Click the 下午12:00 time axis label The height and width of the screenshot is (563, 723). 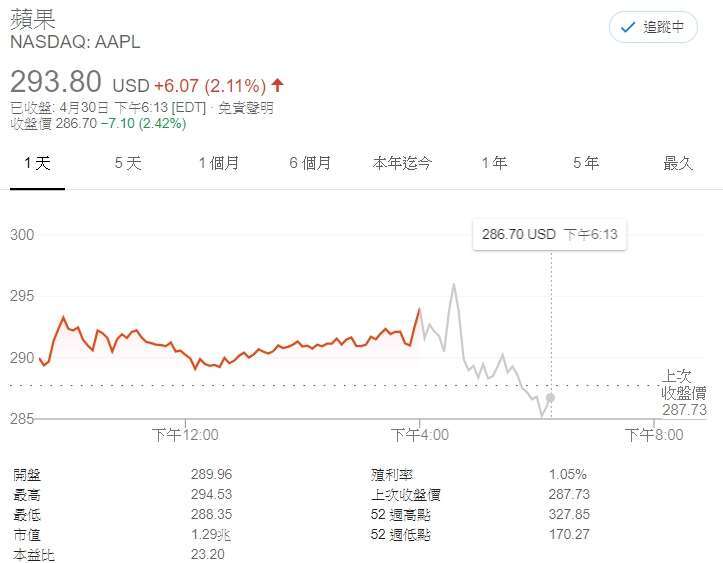click(185, 435)
